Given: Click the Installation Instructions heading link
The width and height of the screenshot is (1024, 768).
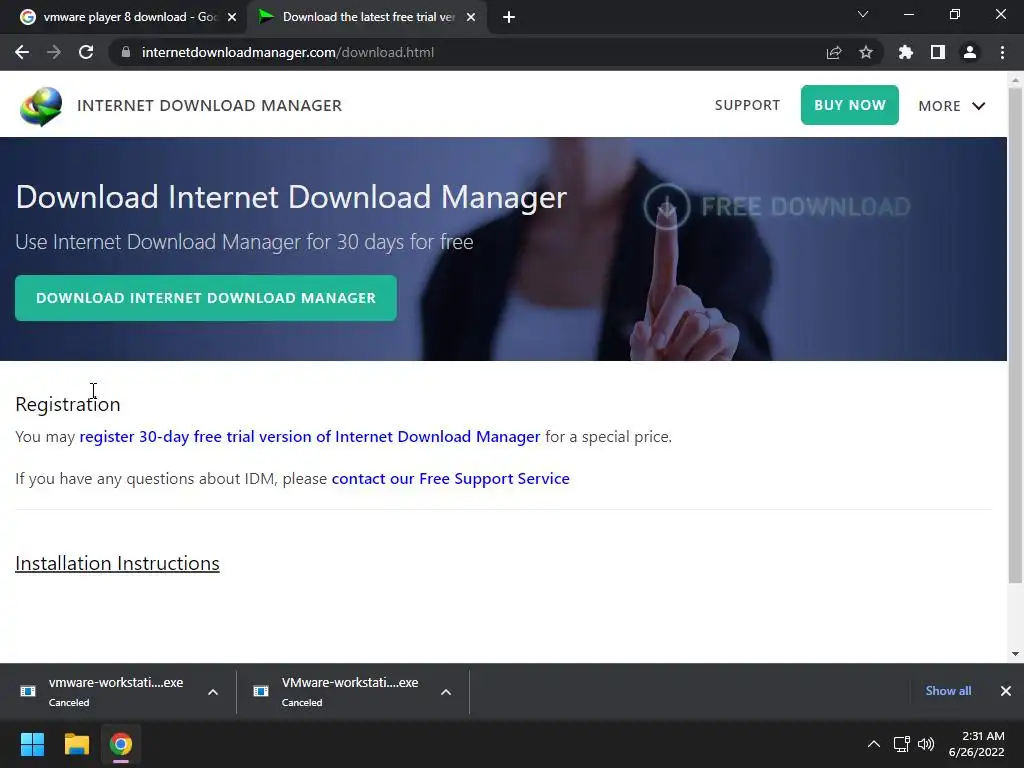Looking at the screenshot, I should point(118,563).
